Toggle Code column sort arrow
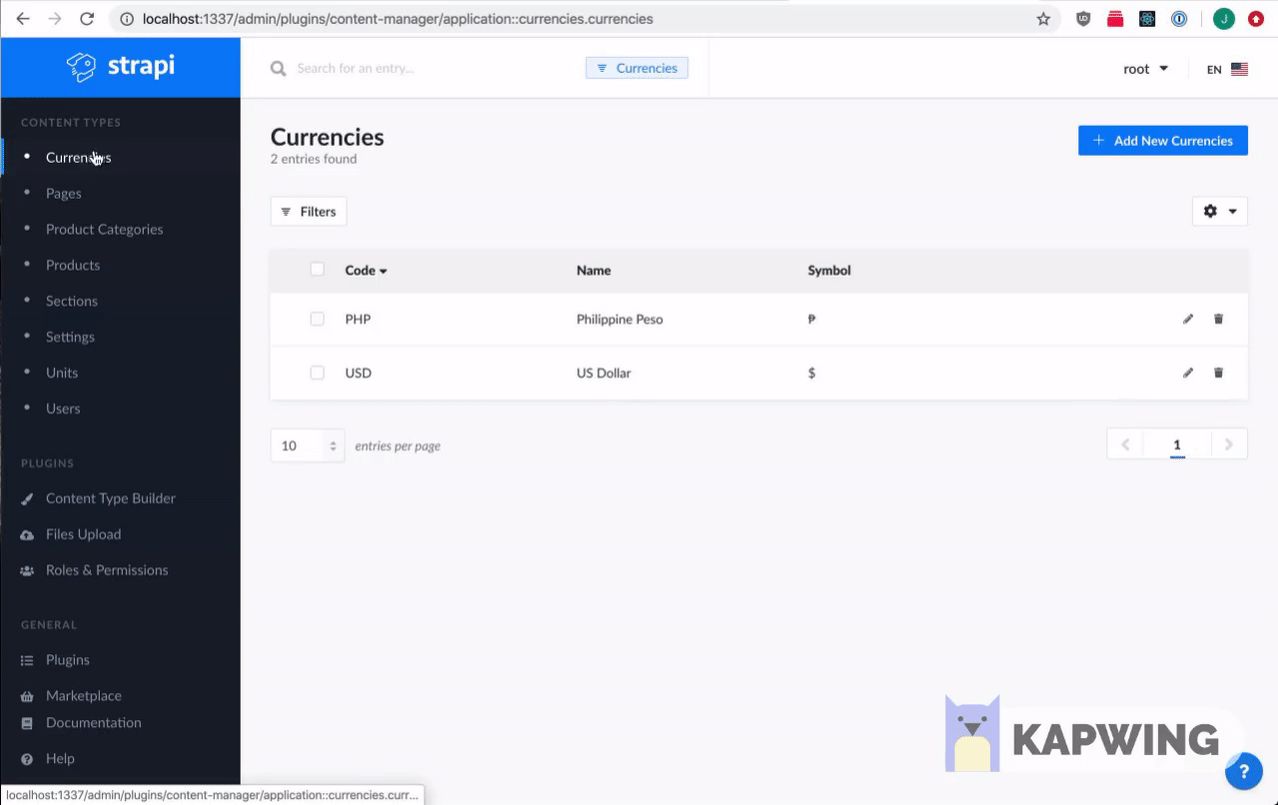1278x805 pixels. (x=381, y=270)
